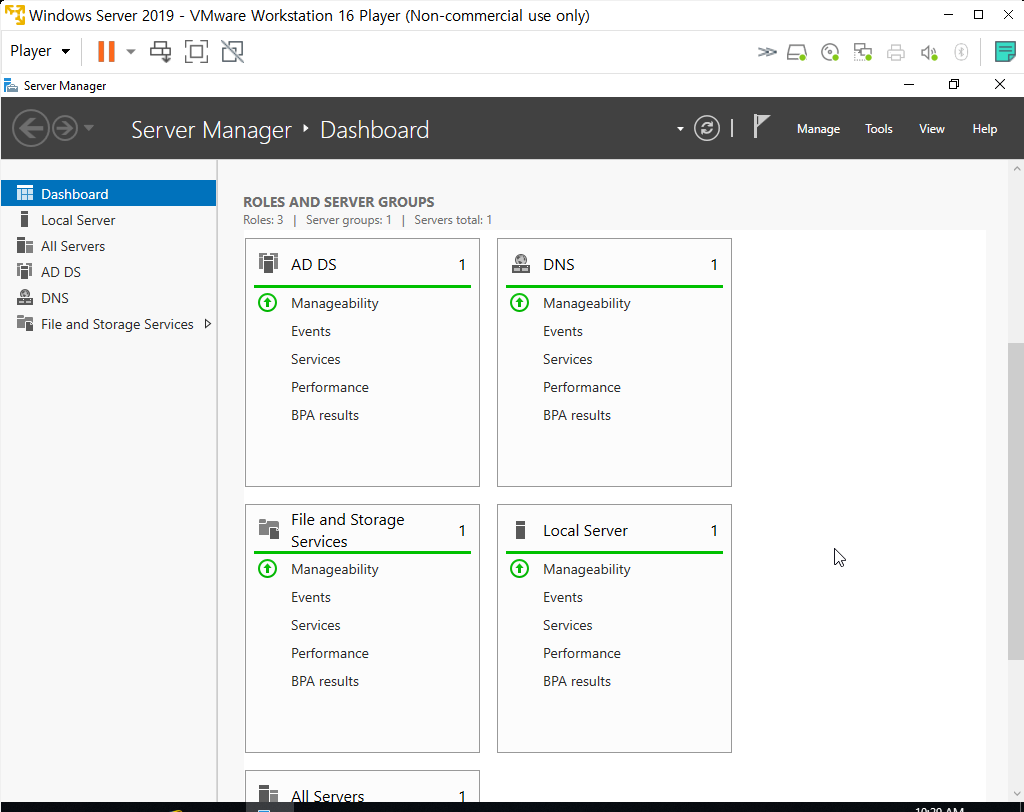1024x812 pixels.
Task: Click the Server Manager forward arrow
Action: pos(65,128)
